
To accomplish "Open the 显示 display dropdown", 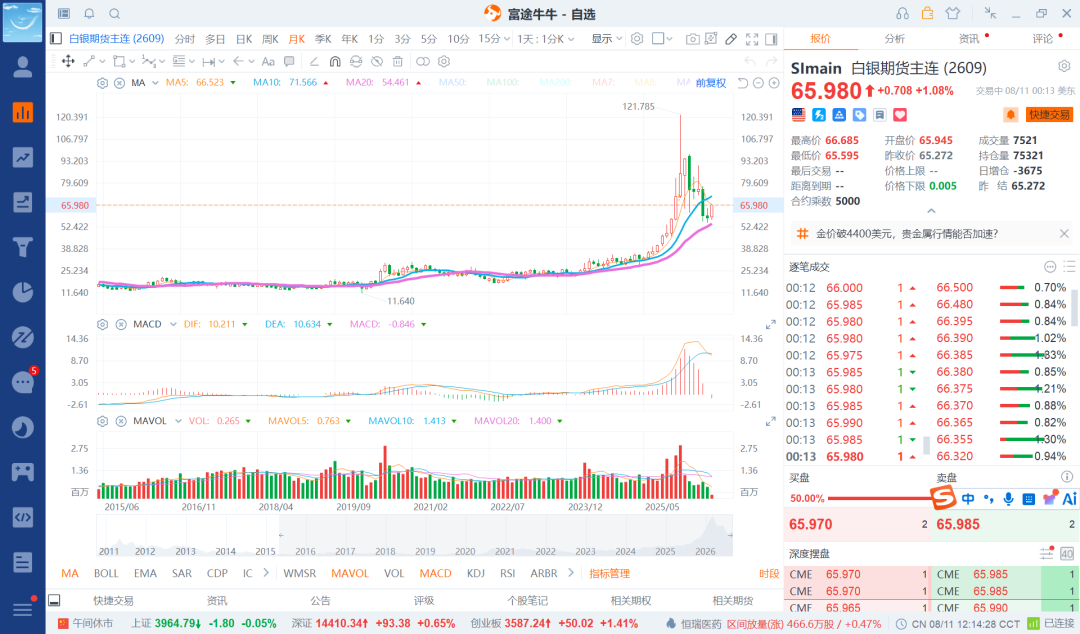I will [x=607, y=39].
